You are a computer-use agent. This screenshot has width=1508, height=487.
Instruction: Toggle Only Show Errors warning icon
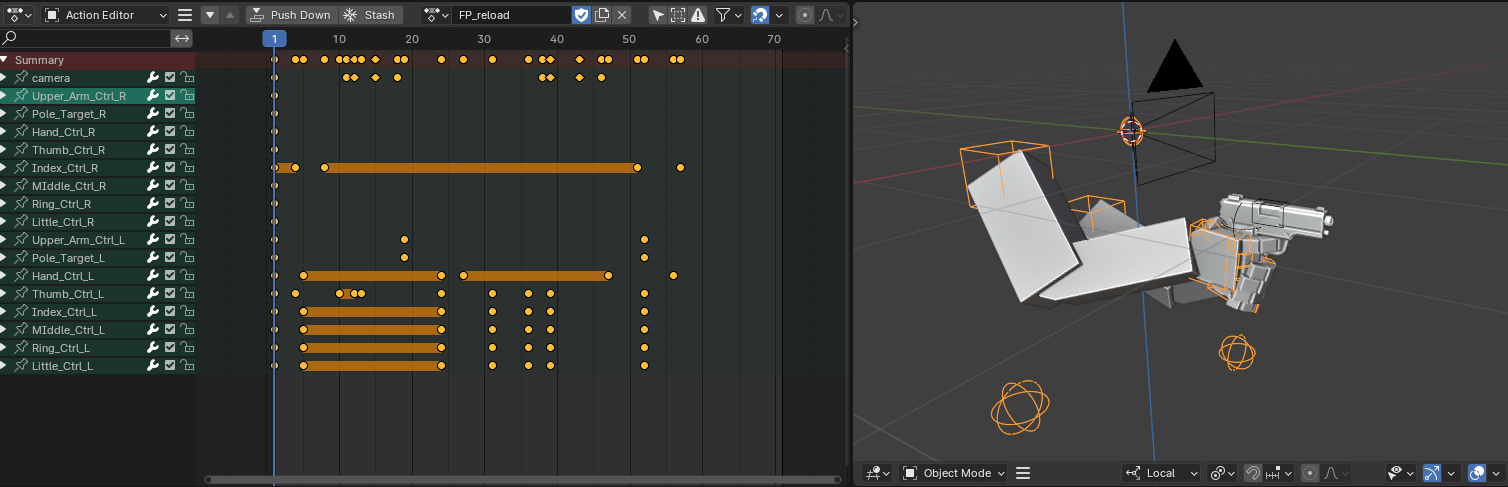coord(698,15)
